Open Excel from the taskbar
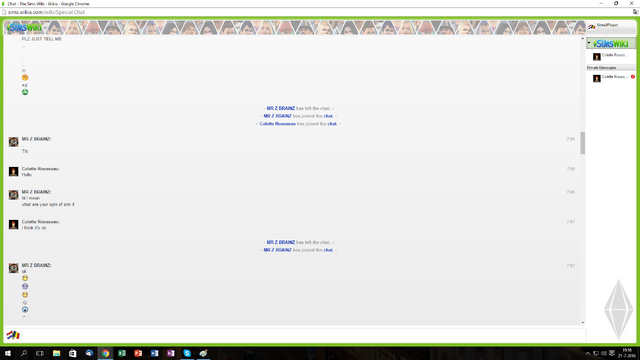 click(122, 353)
